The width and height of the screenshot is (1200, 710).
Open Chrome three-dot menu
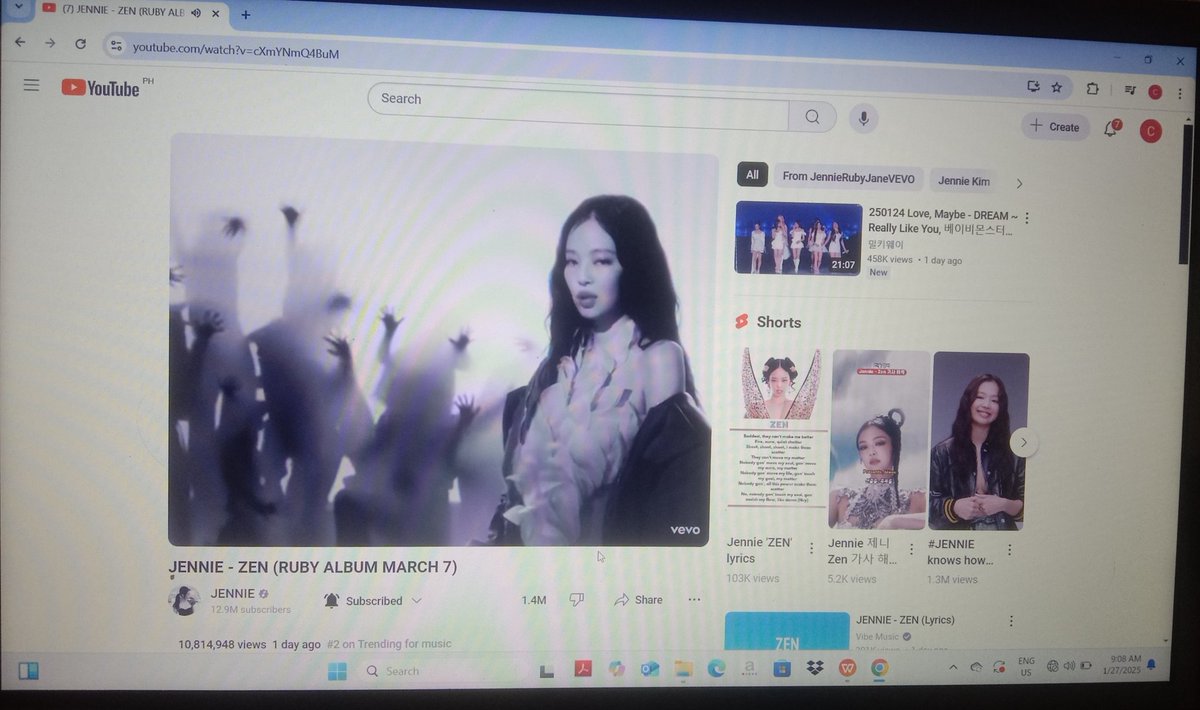tap(1179, 92)
